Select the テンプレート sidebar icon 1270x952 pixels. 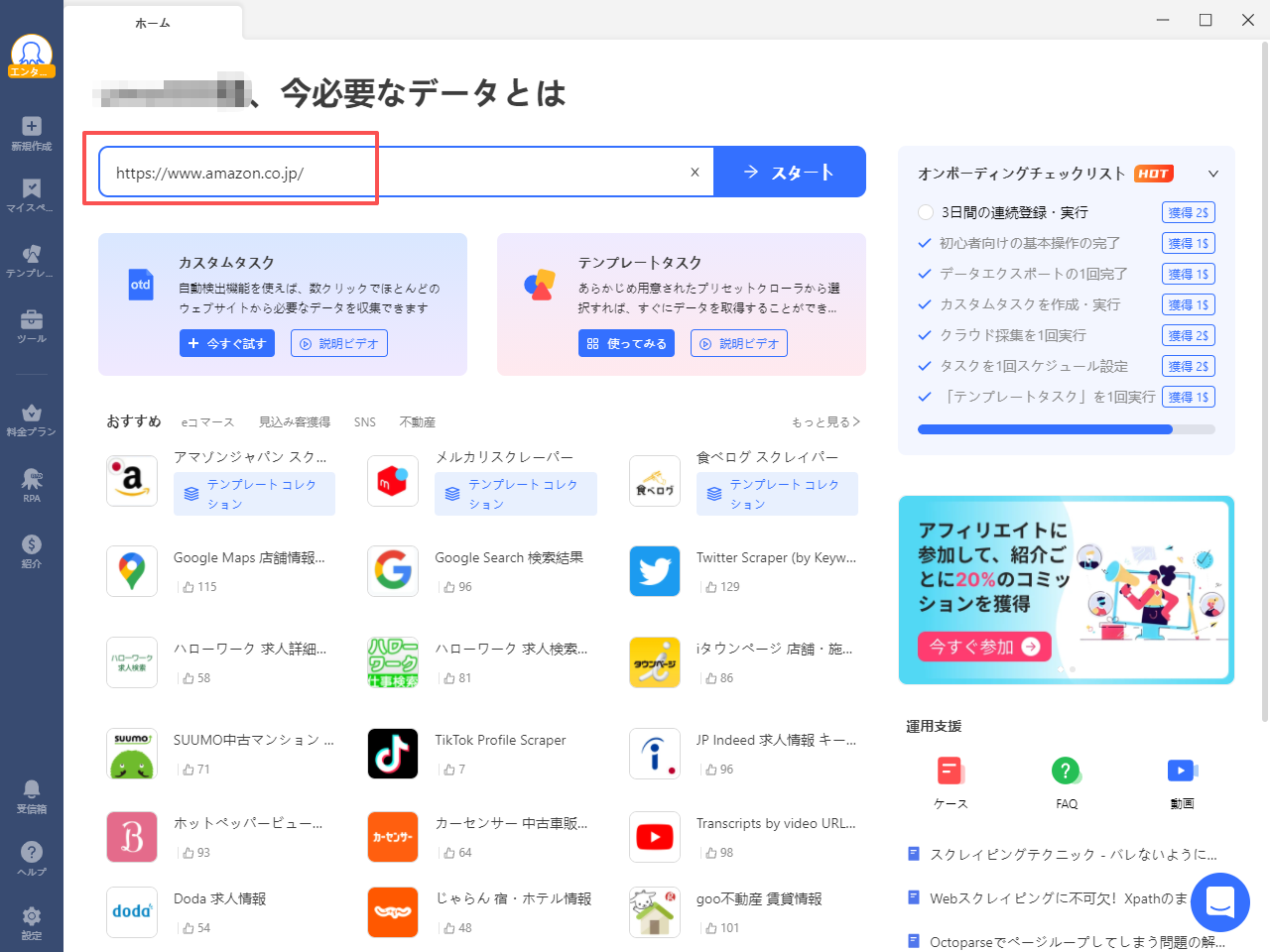31,258
